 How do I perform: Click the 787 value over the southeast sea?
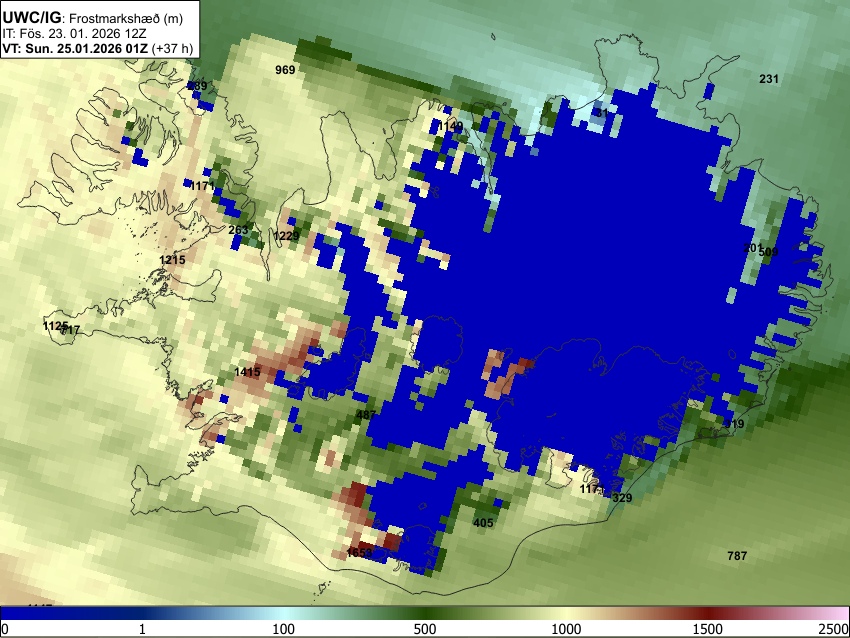click(x=737, y=556)
